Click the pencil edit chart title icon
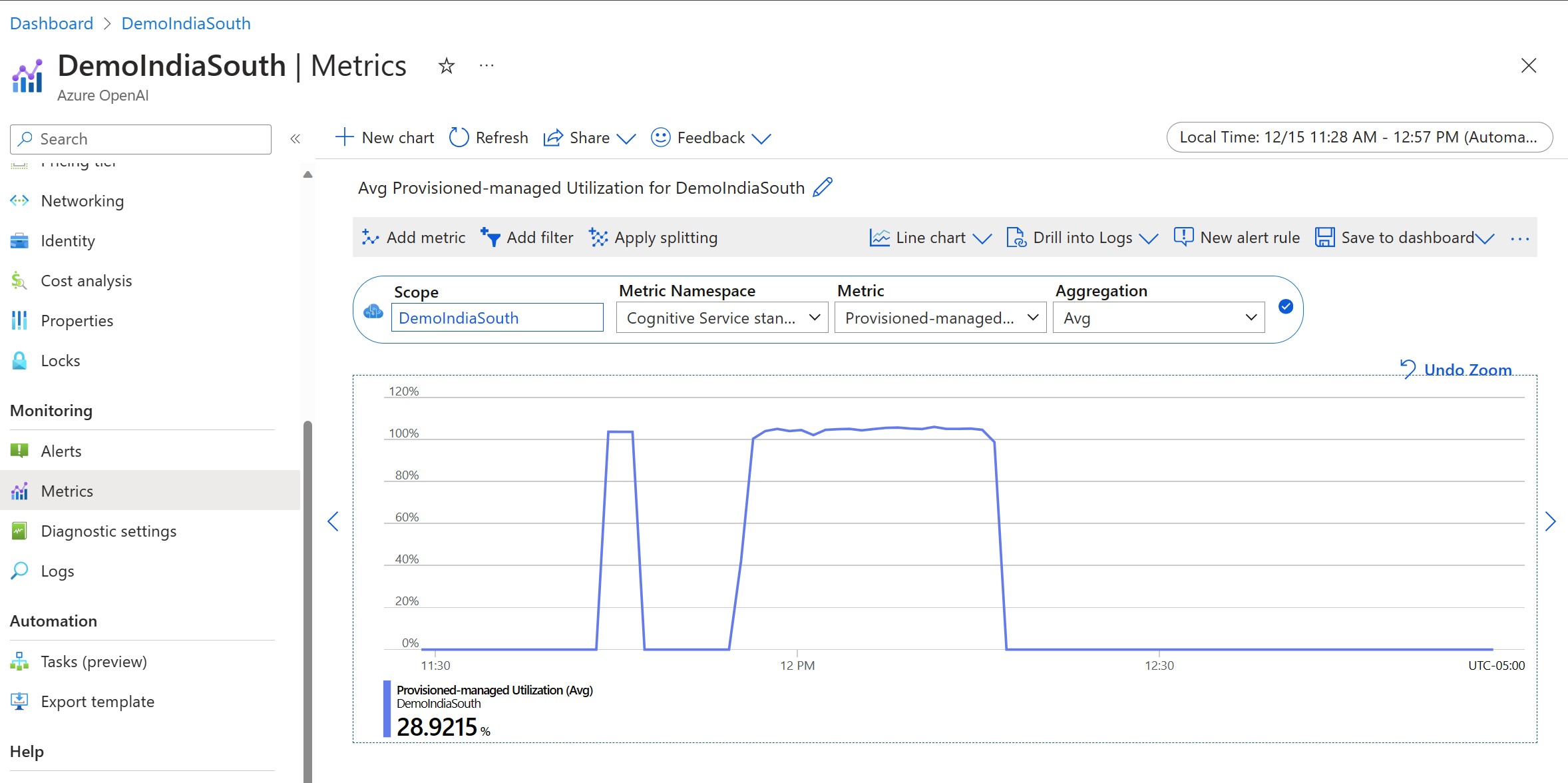 [x=823, y=187]
